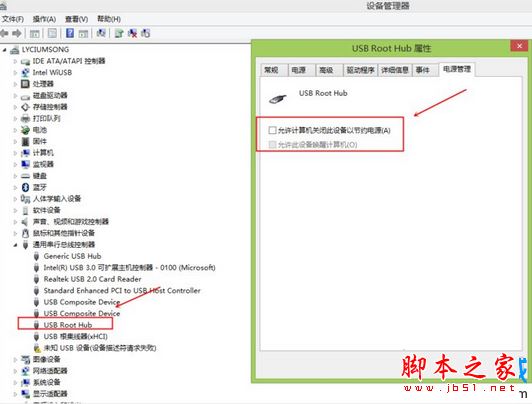Expand the 显示适配器 node

15,394
